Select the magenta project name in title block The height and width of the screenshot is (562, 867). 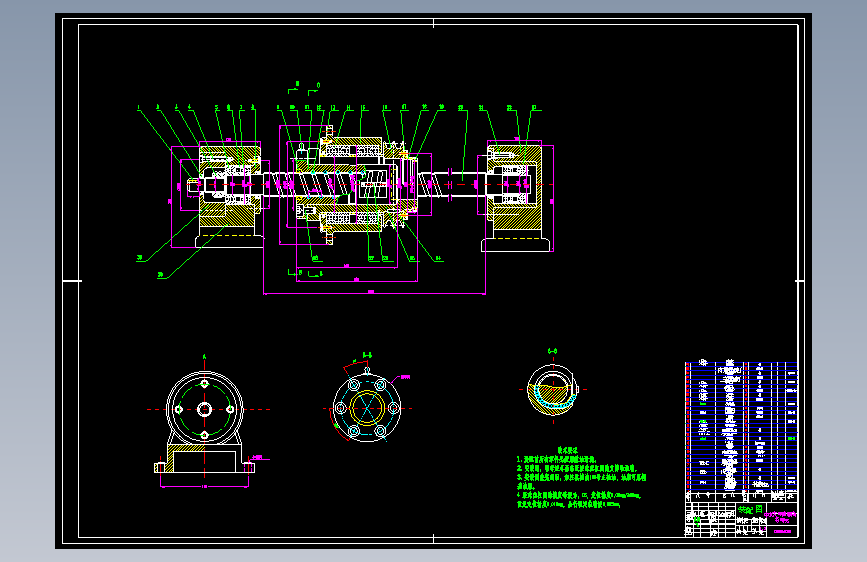coord(780,517)
